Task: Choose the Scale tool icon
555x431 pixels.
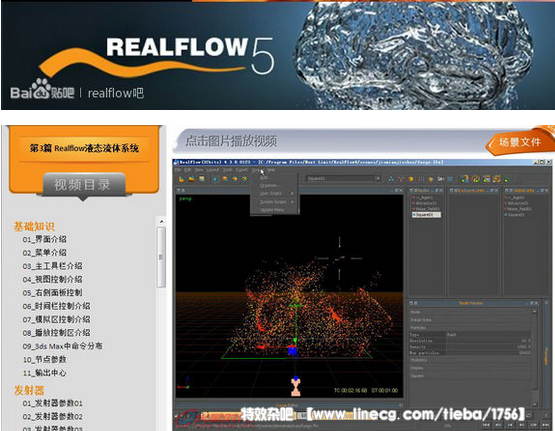Action: coord(245,179)
